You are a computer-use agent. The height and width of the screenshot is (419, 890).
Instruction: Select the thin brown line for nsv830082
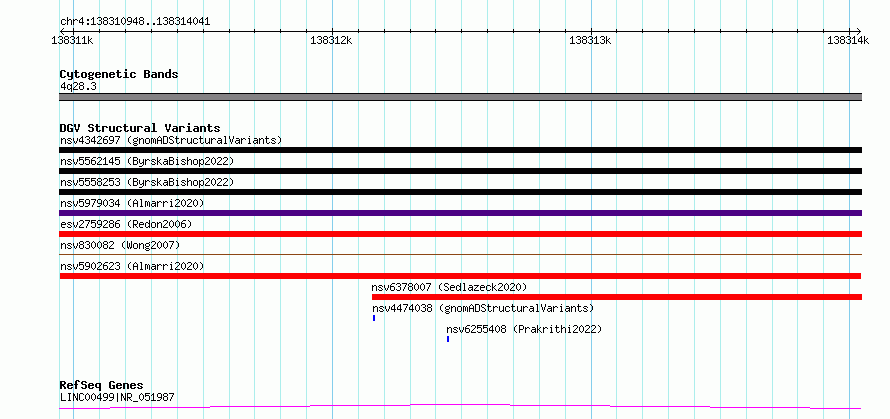460,254
